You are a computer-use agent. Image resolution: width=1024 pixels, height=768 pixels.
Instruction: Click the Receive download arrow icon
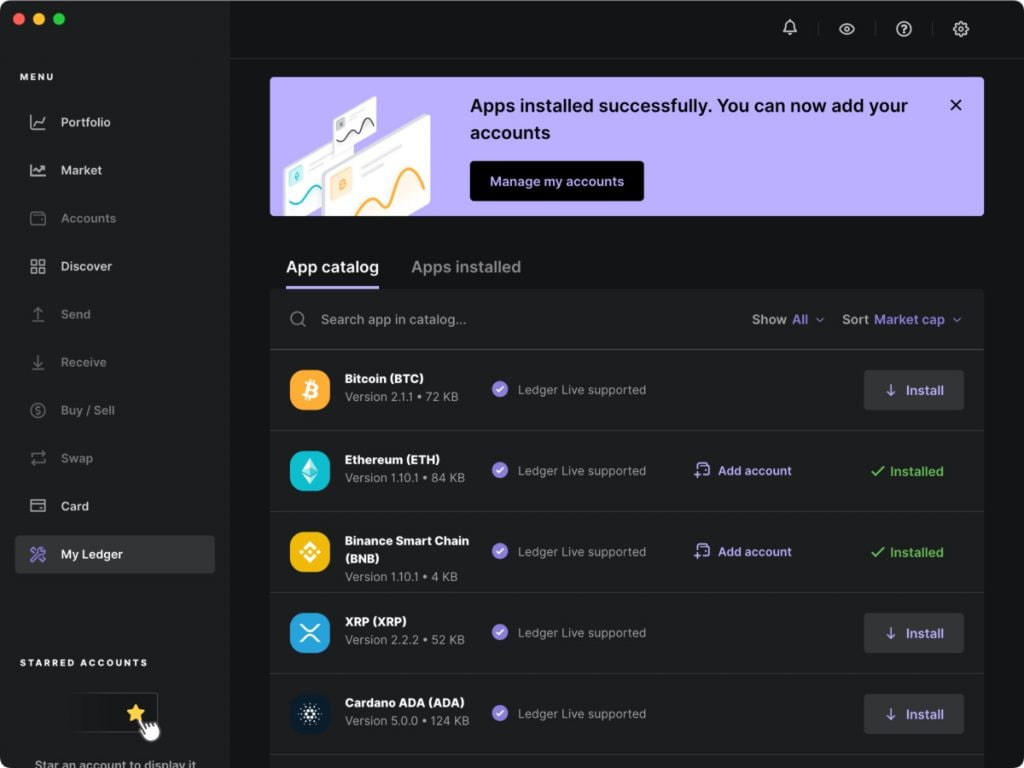[38, 362]
